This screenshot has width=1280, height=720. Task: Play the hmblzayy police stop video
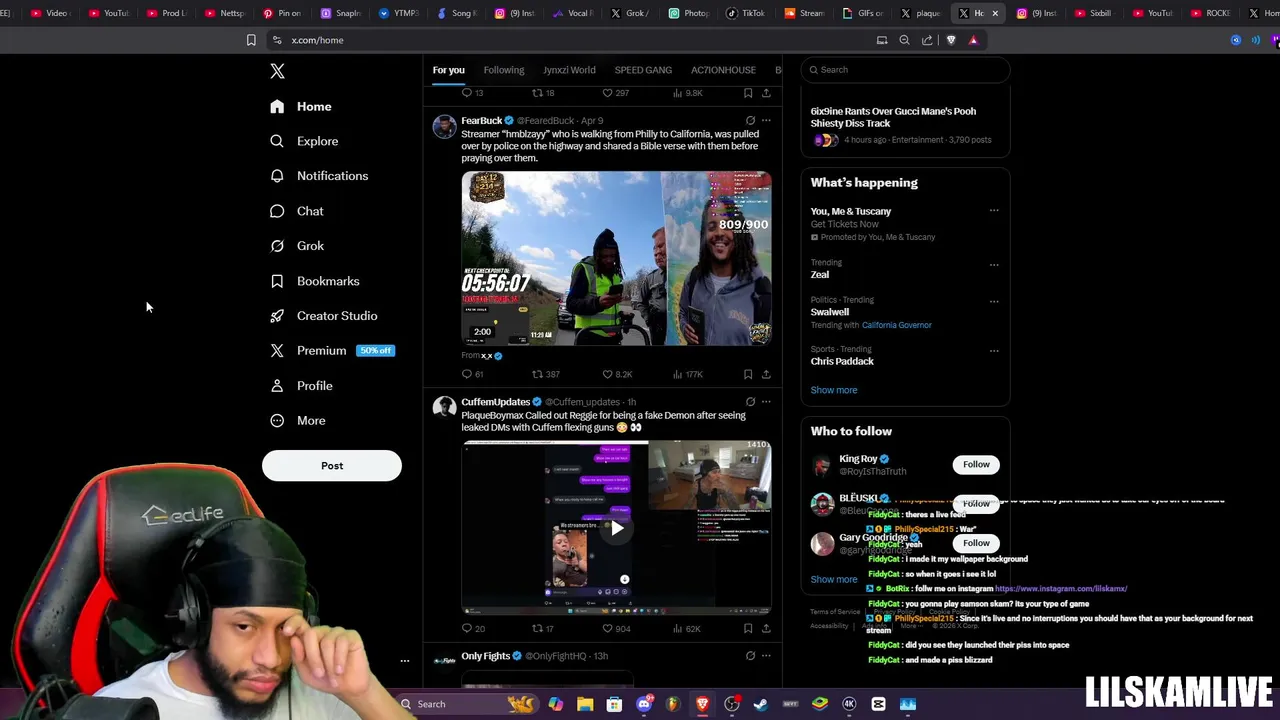[616, 258]
